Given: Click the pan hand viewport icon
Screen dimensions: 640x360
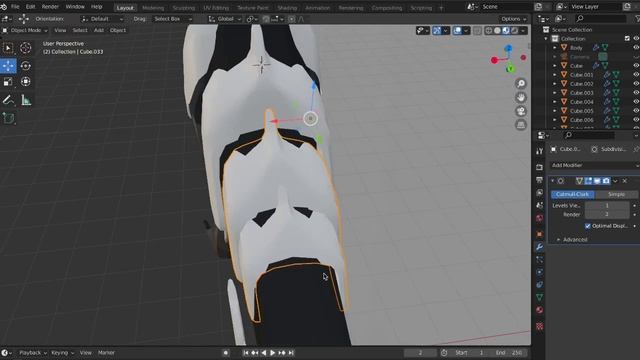Looking at the screenshot, I should (x=521, y=98).
